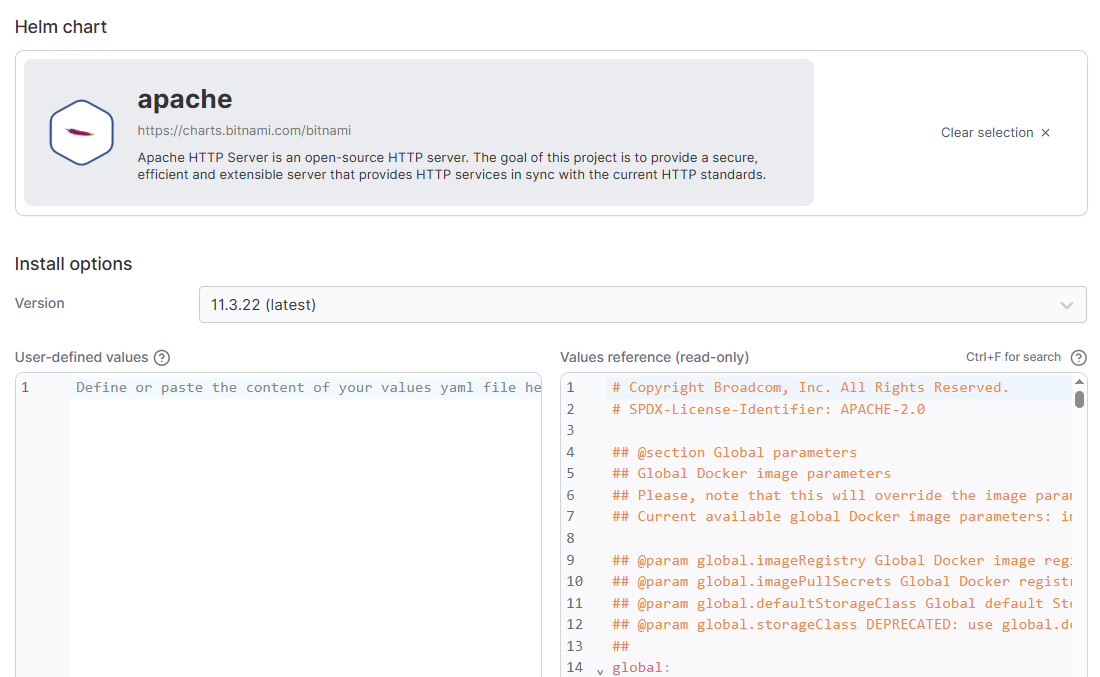Click help icon beside Ctrl+F for search

[1078, 358]
